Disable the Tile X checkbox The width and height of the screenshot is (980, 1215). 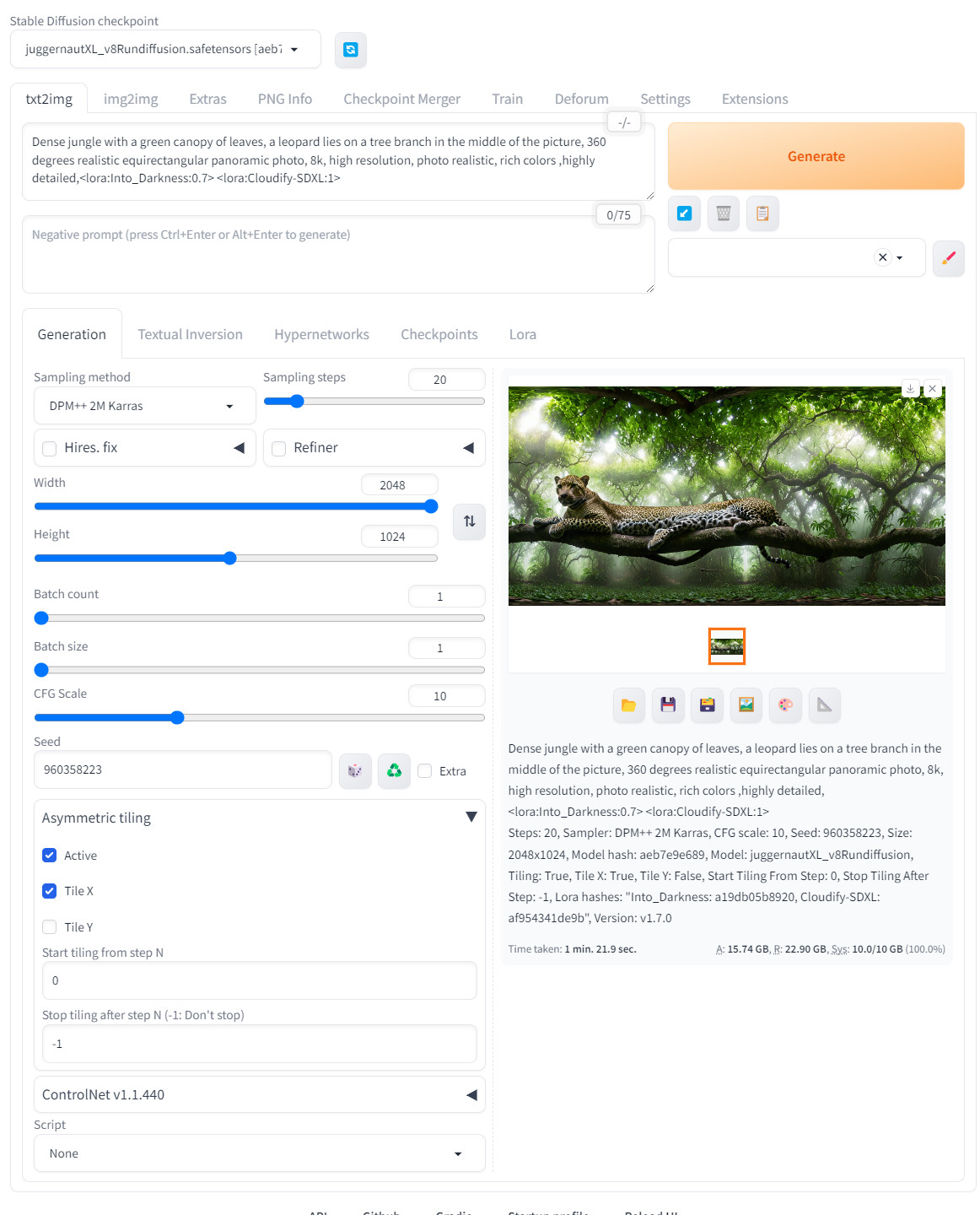click(50, 891)
